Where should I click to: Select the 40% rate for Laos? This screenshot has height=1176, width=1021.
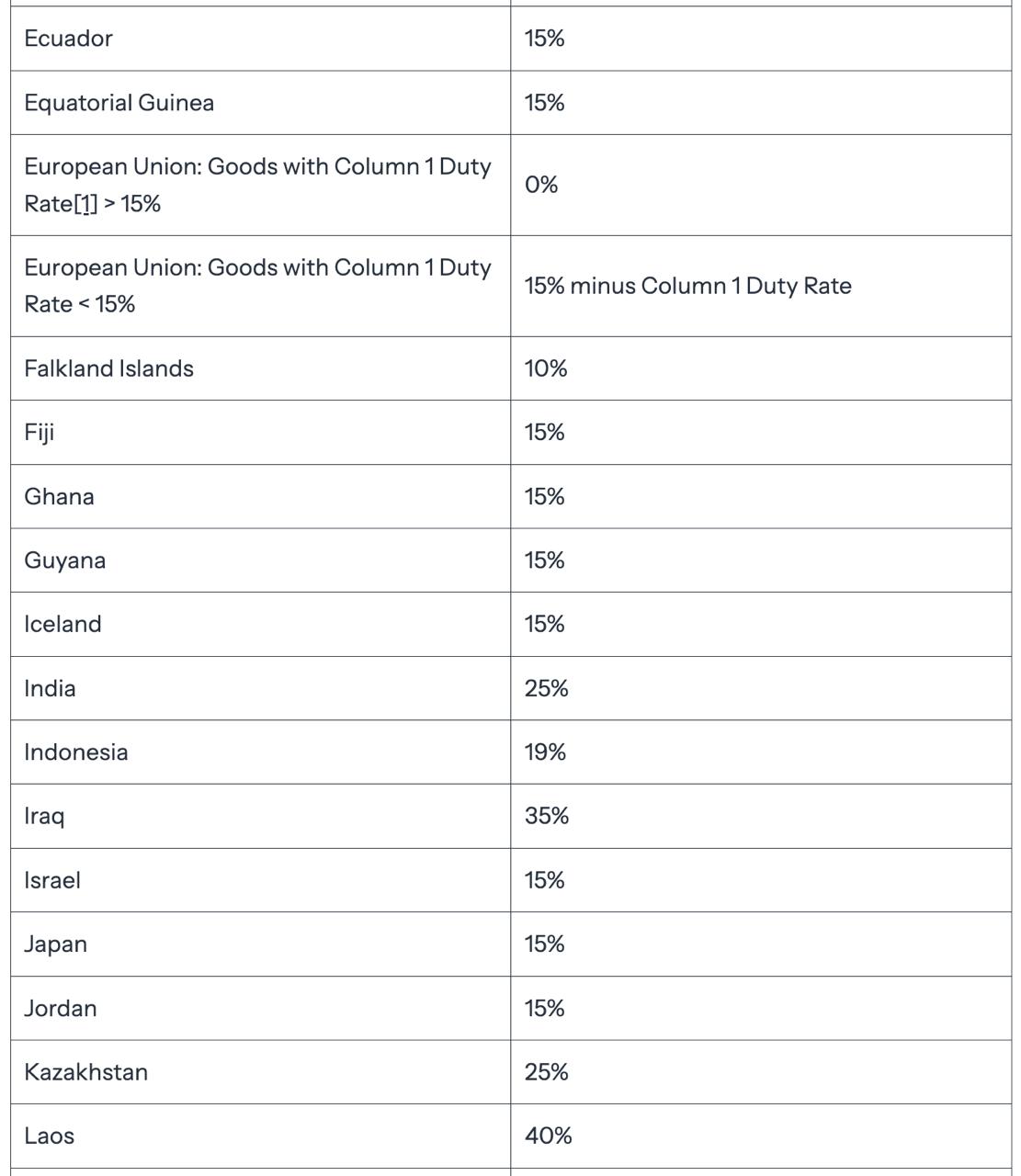click(549, 1136)
